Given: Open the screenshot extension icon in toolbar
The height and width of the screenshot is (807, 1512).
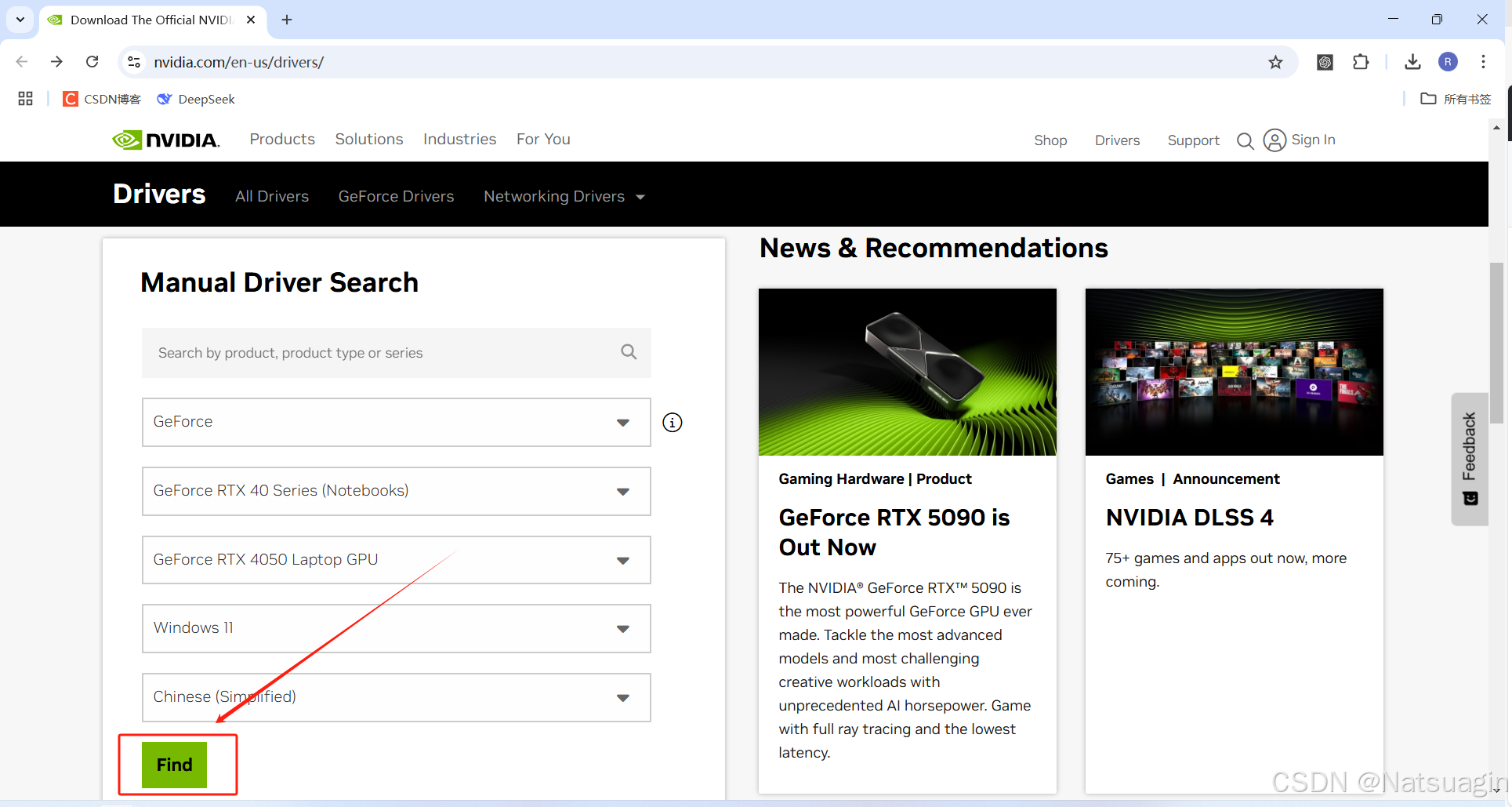Looking at the screenshot, I should point(1325,62).
